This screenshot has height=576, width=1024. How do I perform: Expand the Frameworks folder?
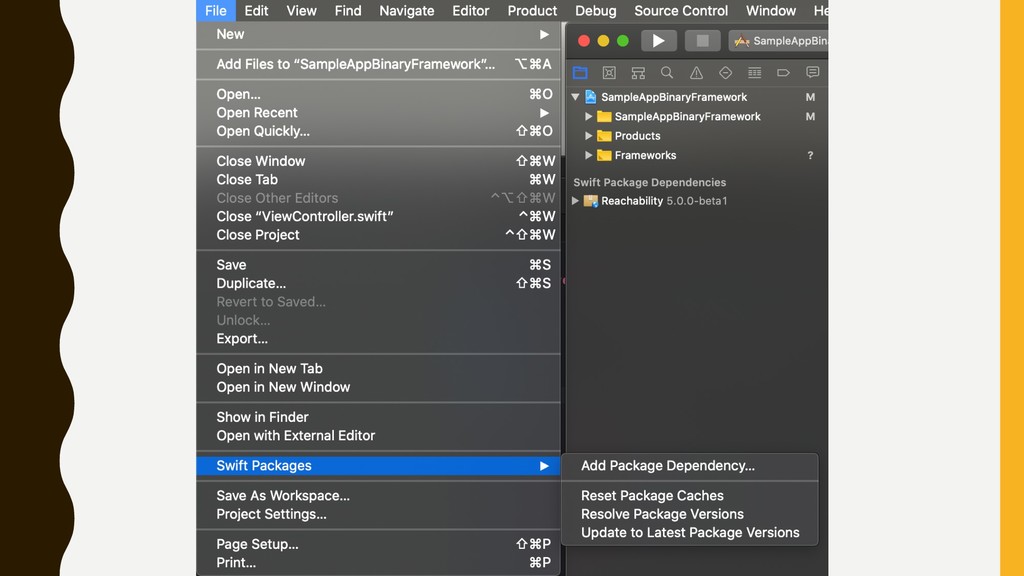tap(588, 155)
